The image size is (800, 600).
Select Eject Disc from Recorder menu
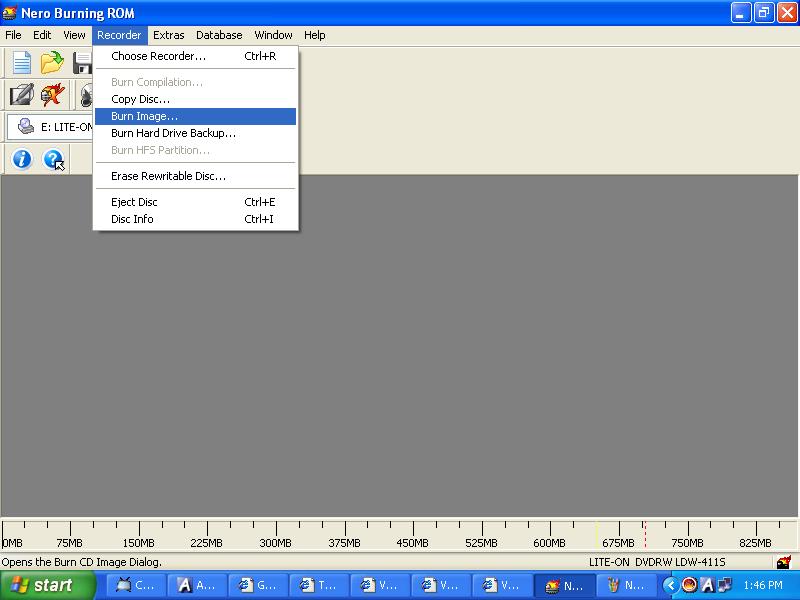tap(195, 202)
